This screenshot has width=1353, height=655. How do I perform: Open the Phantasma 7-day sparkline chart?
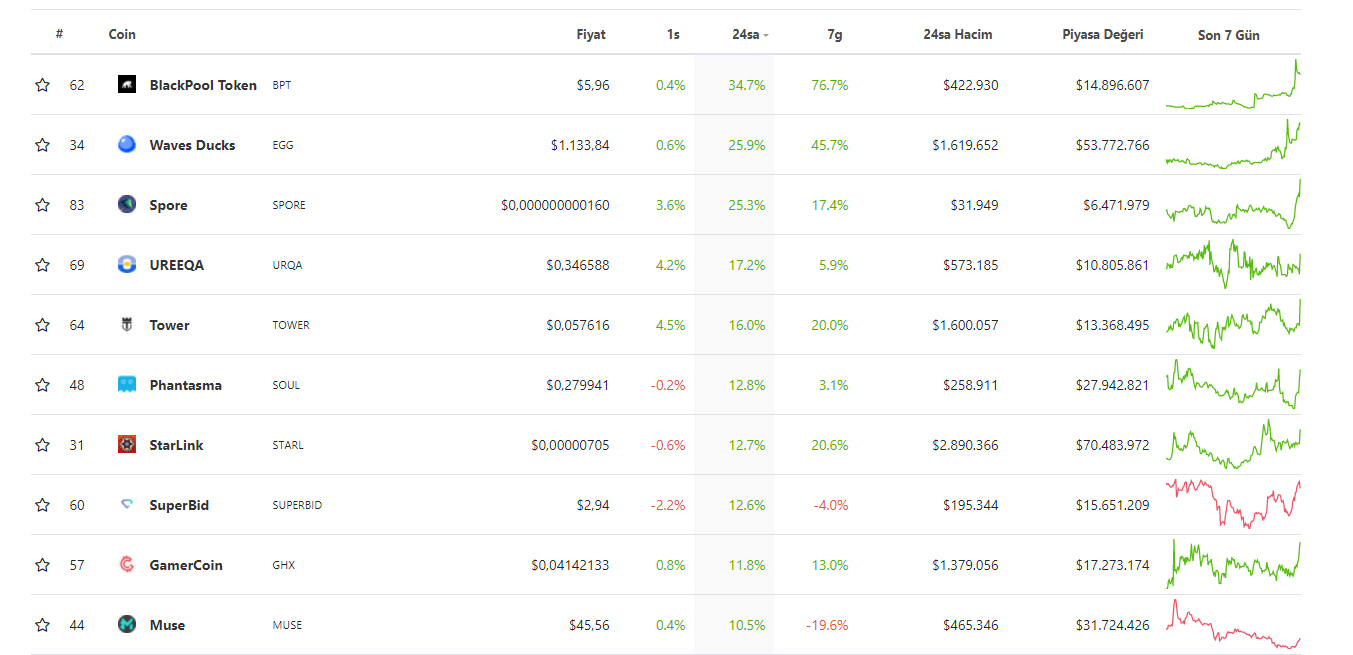[x=1233, y=384]
